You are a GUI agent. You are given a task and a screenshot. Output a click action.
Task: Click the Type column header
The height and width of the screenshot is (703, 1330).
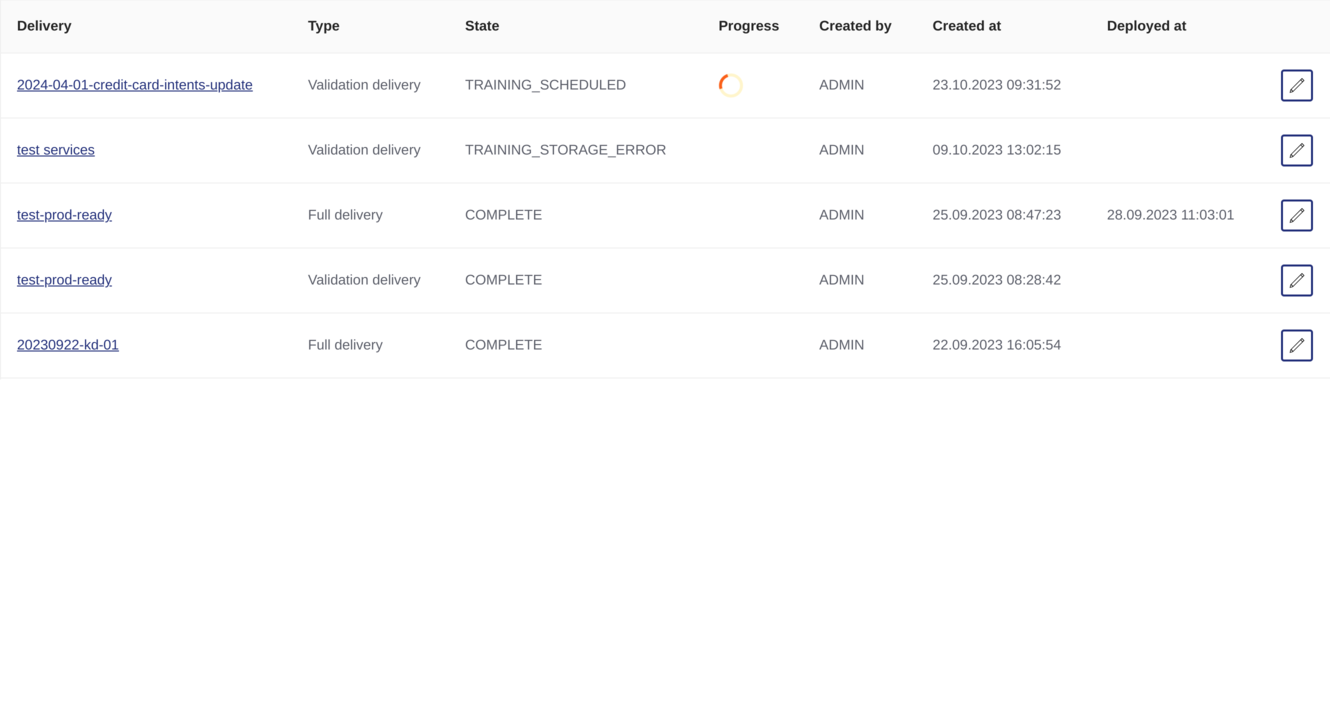click(323, 26)
